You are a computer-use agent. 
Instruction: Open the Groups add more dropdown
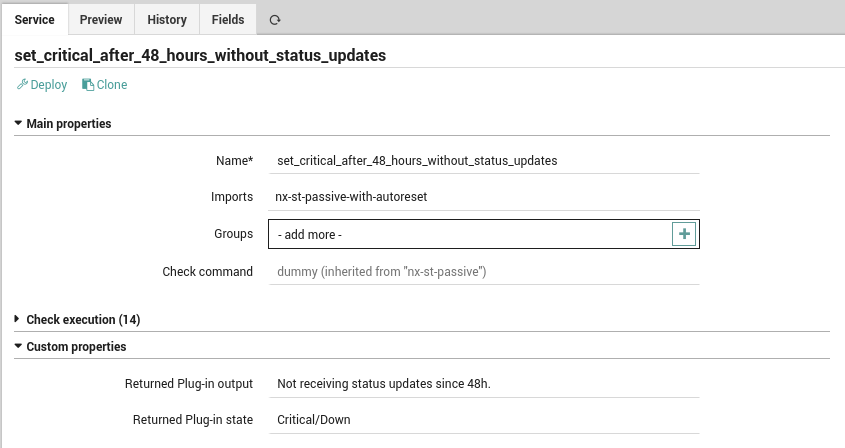click(470, 234)
